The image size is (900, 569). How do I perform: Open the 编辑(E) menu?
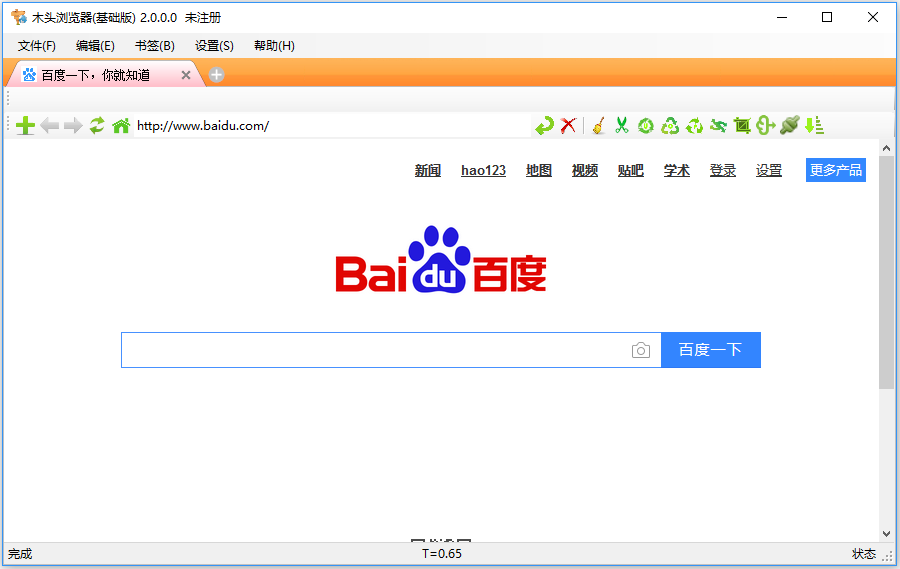coord(95,46)
